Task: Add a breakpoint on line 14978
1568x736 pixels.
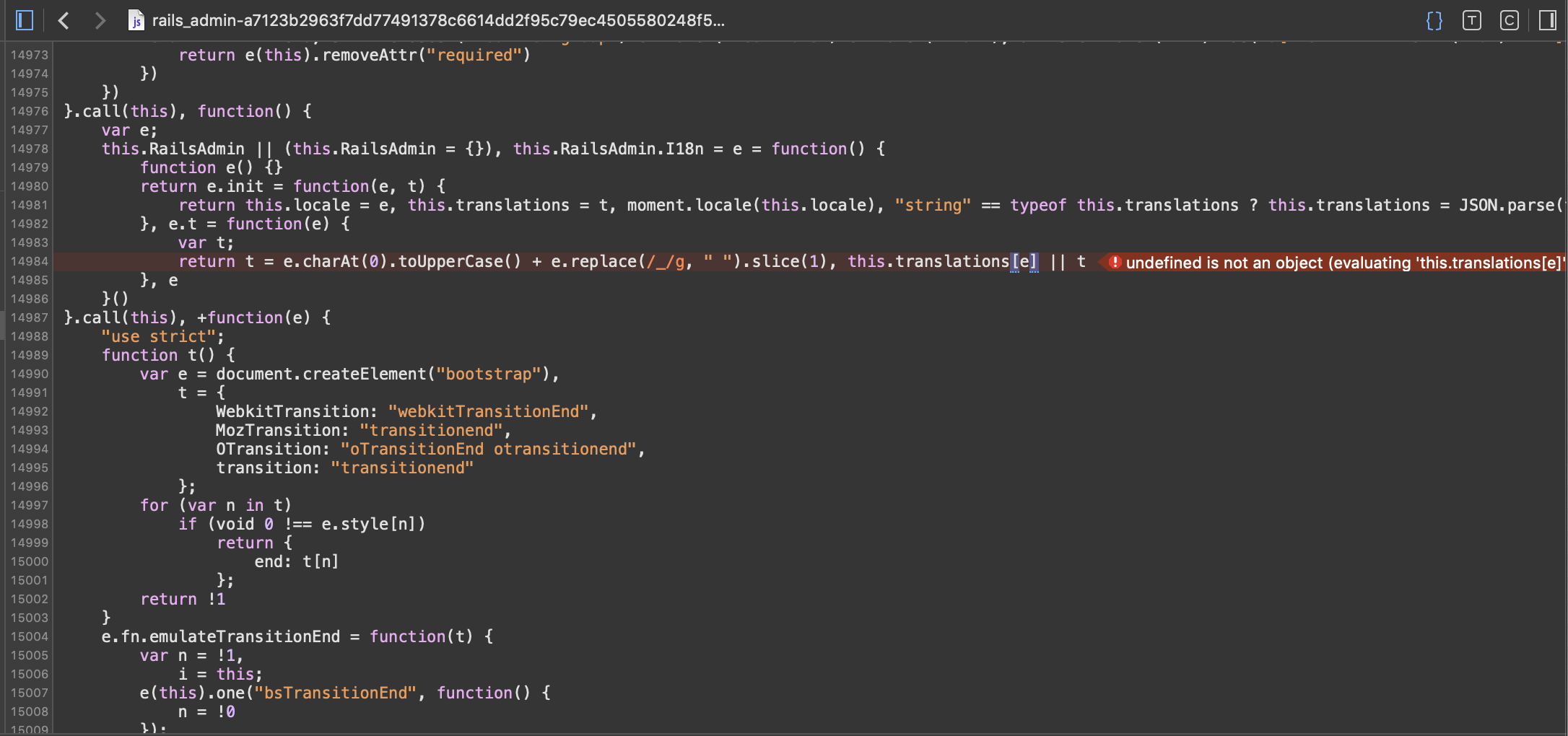Action: pyautogui.click(x=30, y=149)
